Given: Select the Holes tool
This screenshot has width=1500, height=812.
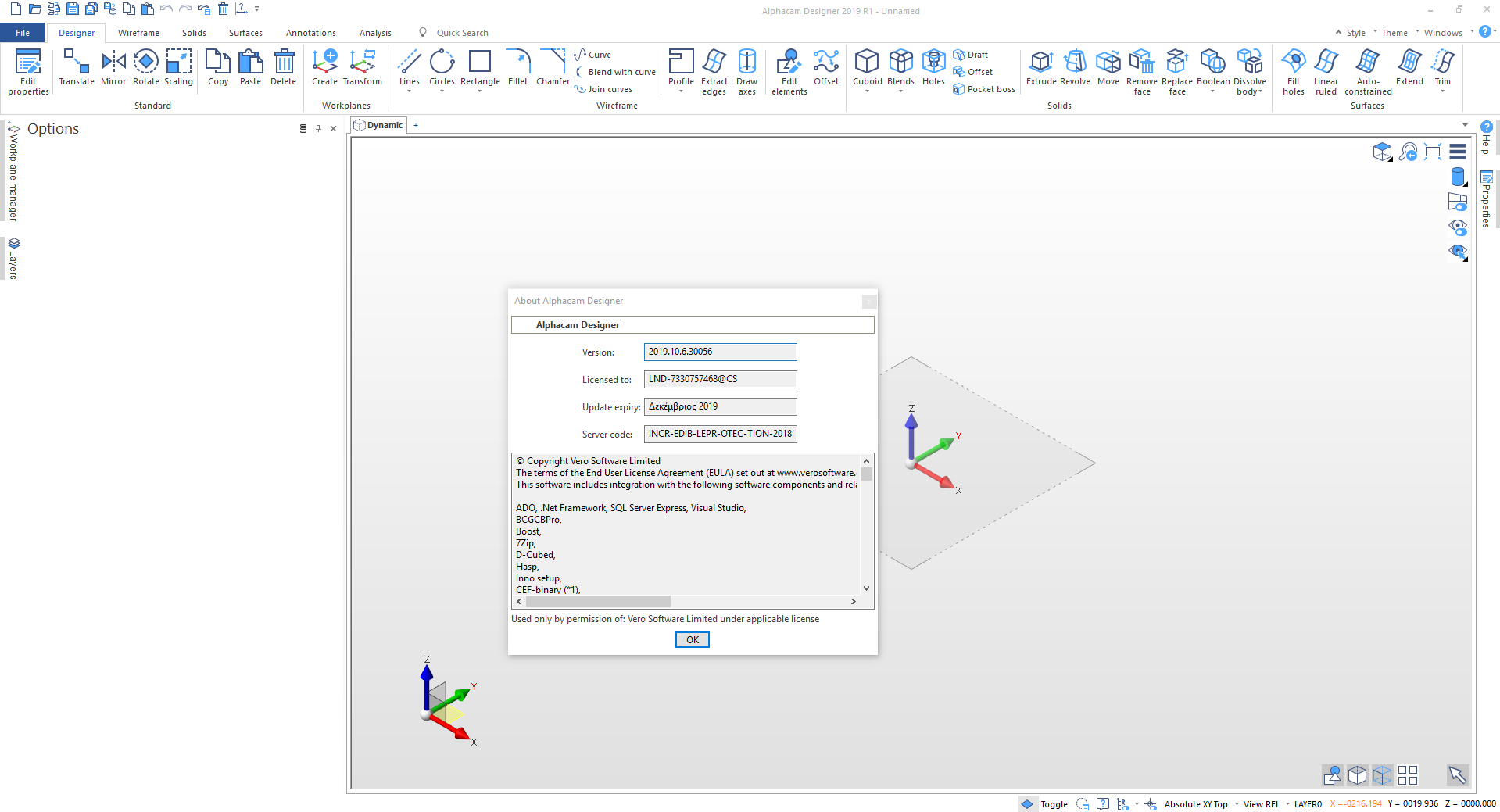Looking at the screenshot, I should 933,67.
